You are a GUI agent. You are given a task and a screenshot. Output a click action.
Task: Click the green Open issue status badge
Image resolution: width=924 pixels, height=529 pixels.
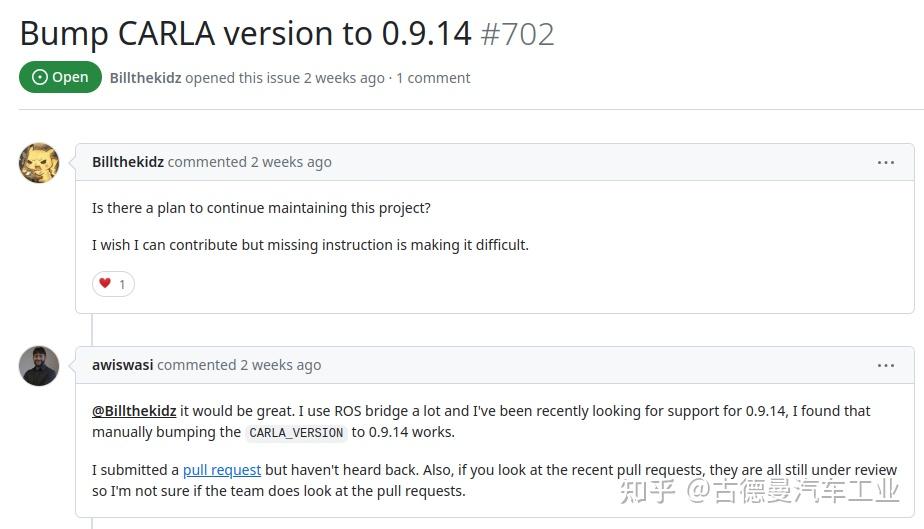(x=60, y=77)
